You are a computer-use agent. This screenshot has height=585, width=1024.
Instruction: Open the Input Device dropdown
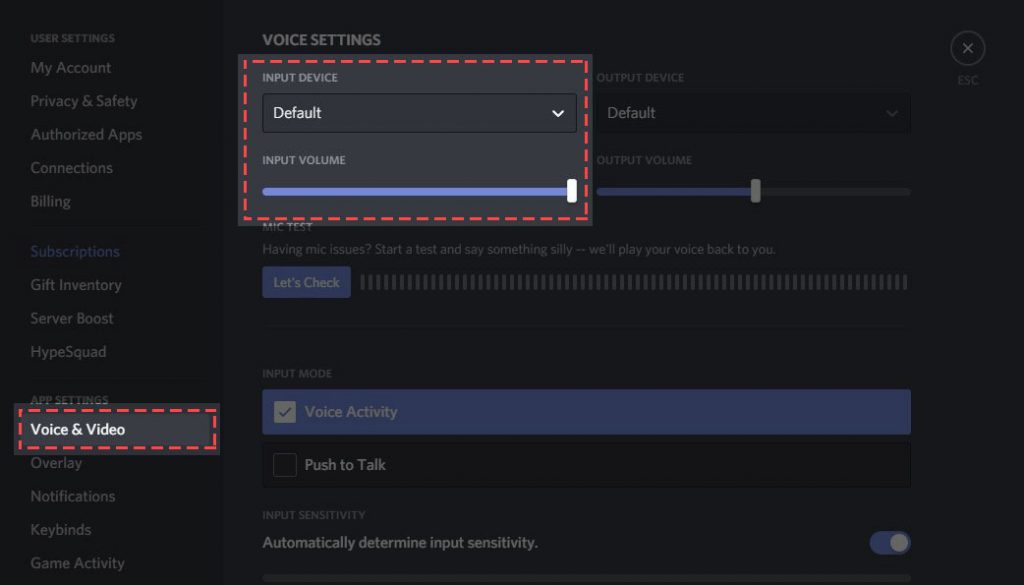click(x=419, y=113)
